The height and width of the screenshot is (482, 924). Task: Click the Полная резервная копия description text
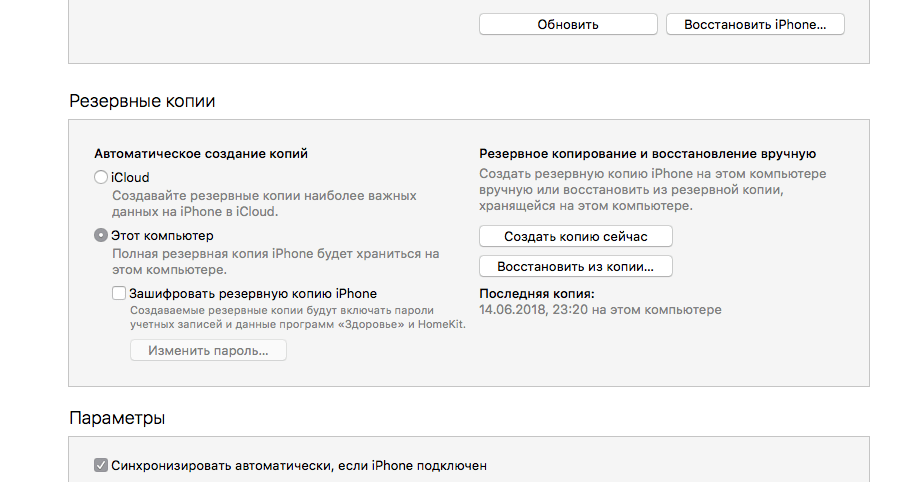tap(275, 262)
